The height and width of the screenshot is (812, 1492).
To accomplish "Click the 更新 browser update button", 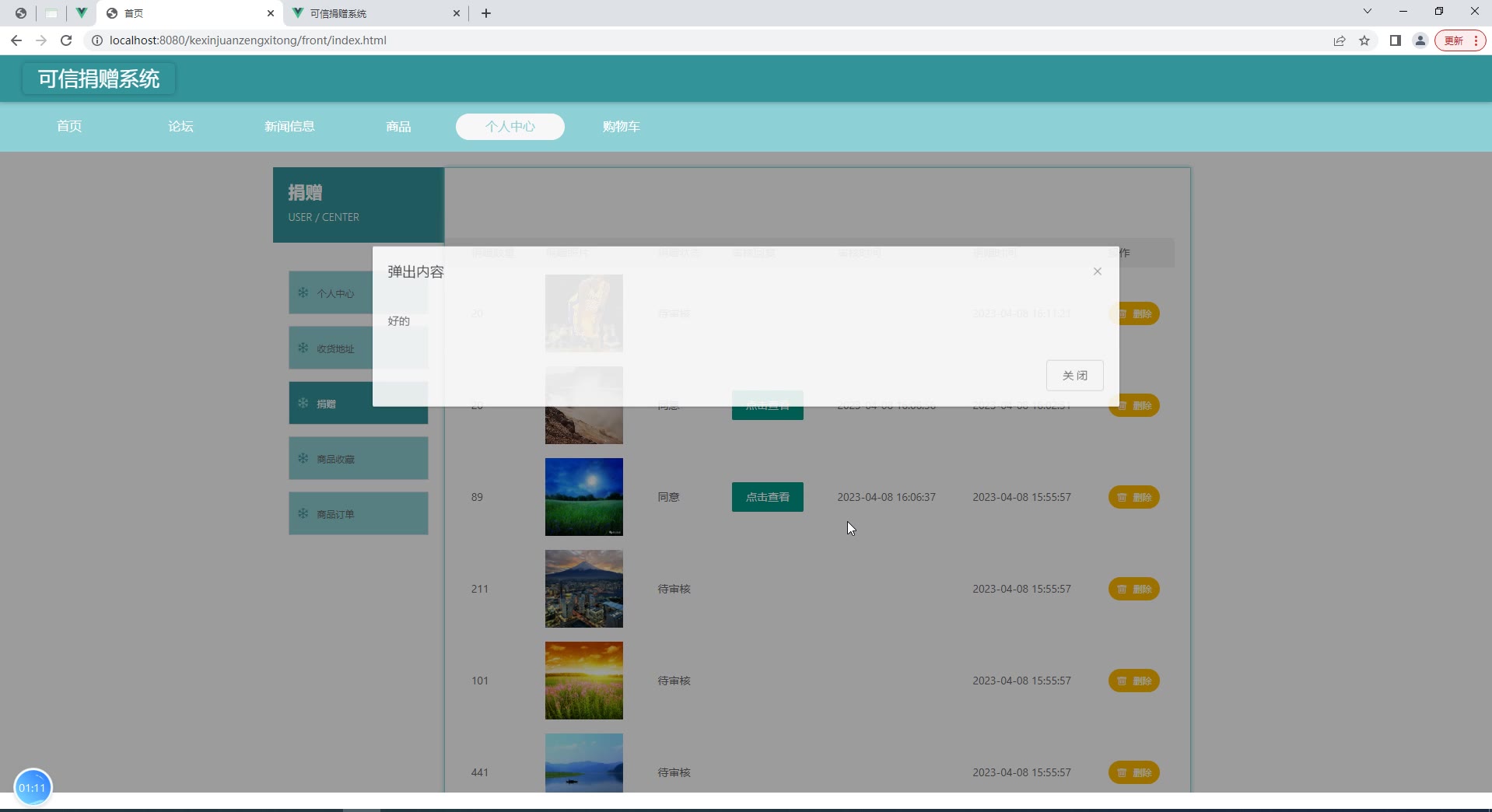I will click(1459, 40).
